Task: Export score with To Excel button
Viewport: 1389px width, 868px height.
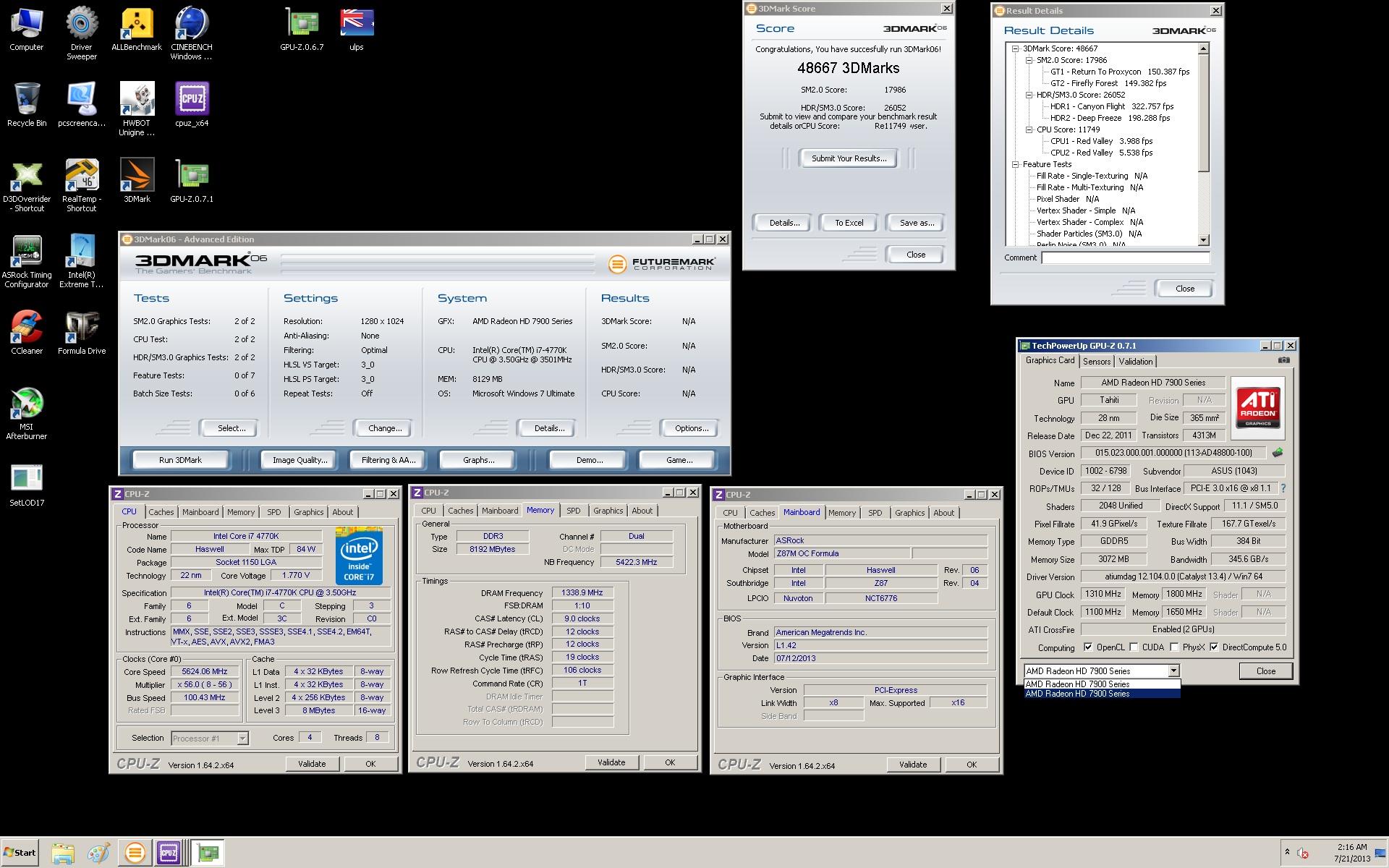Action: tap(849, 223)
